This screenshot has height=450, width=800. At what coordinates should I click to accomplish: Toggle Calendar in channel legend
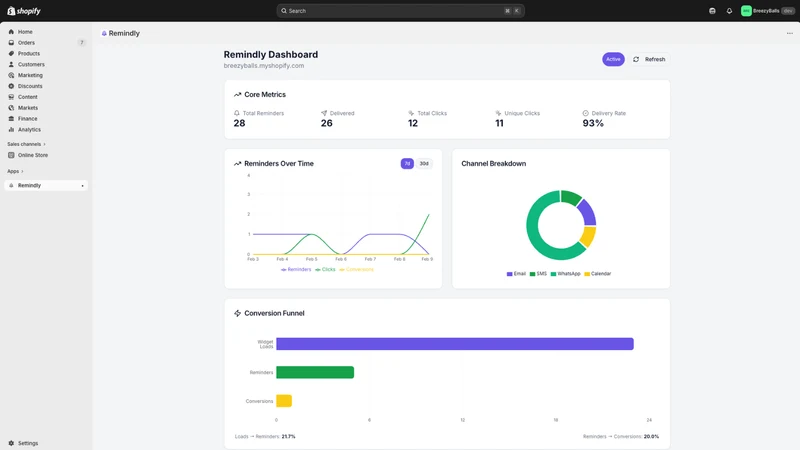click(x=598, y=274)
